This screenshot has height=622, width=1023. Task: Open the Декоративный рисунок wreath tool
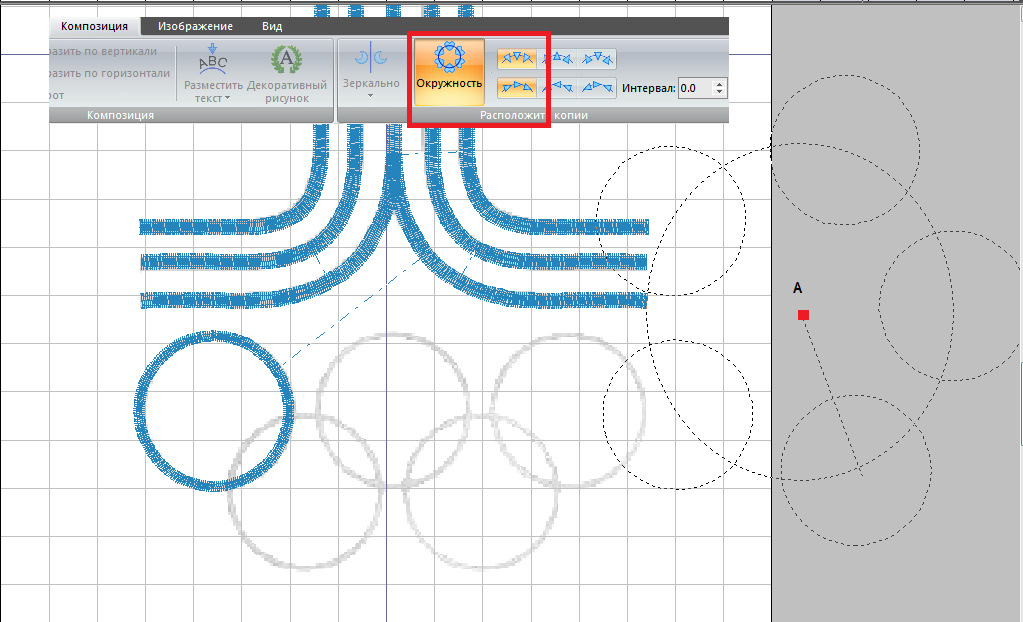pyautogui.click(x=287, y=60)
